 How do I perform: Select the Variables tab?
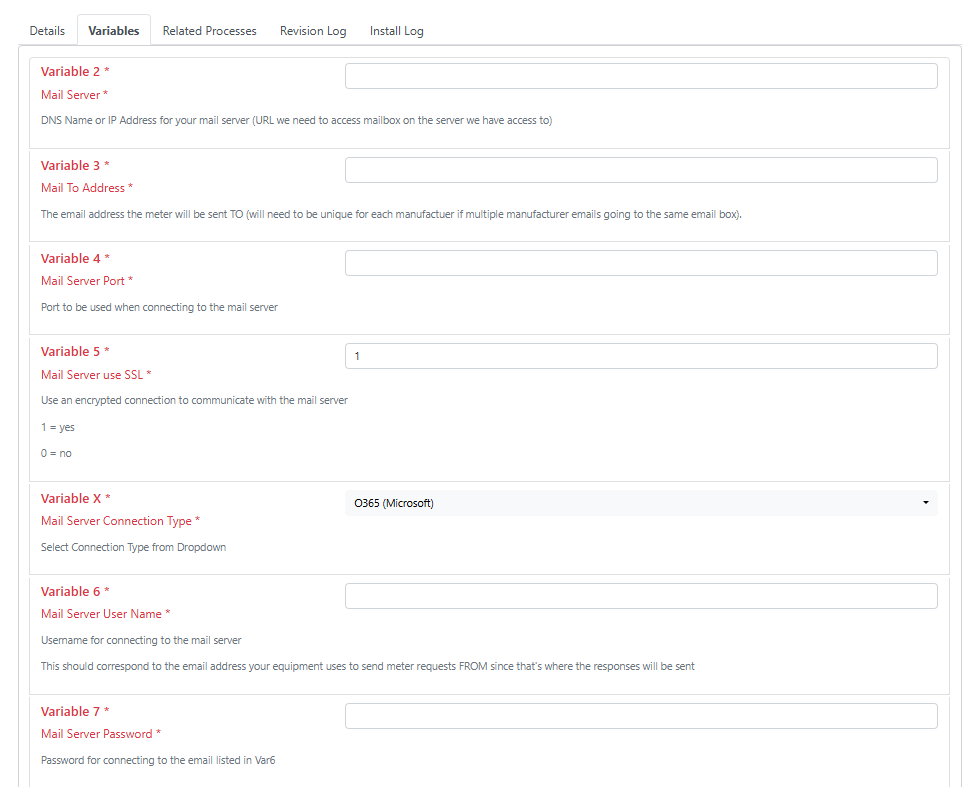114,31
